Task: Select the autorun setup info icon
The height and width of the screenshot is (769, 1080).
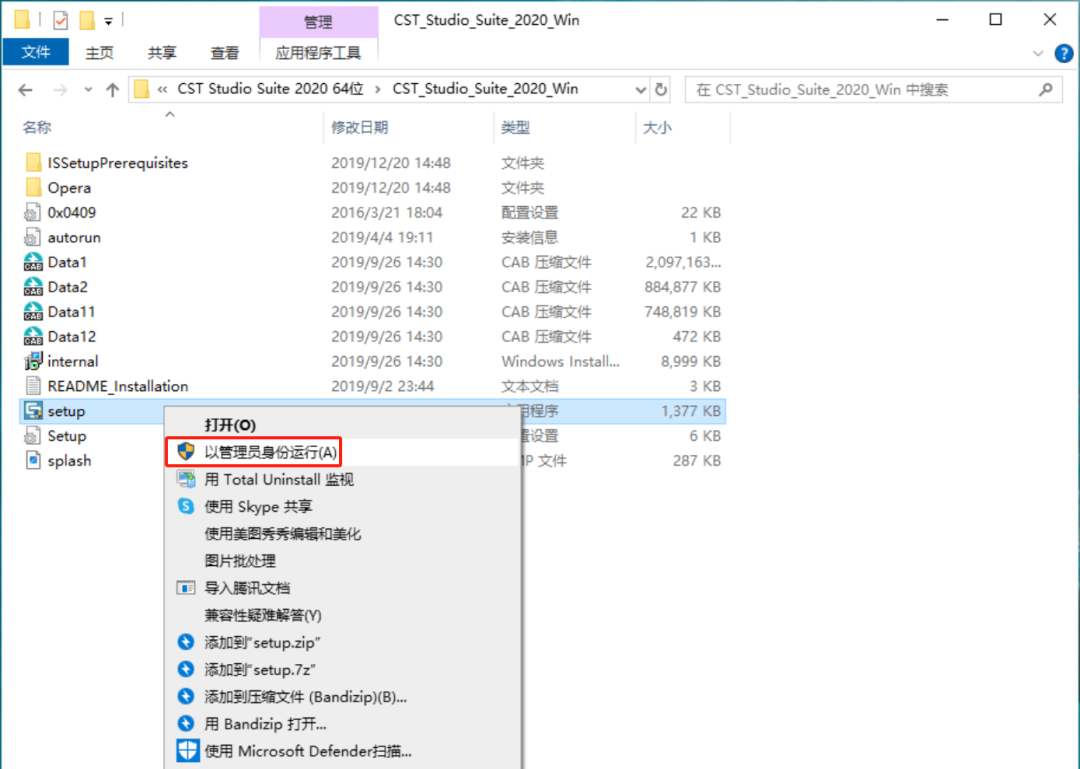Action: [x=33, y=237]
